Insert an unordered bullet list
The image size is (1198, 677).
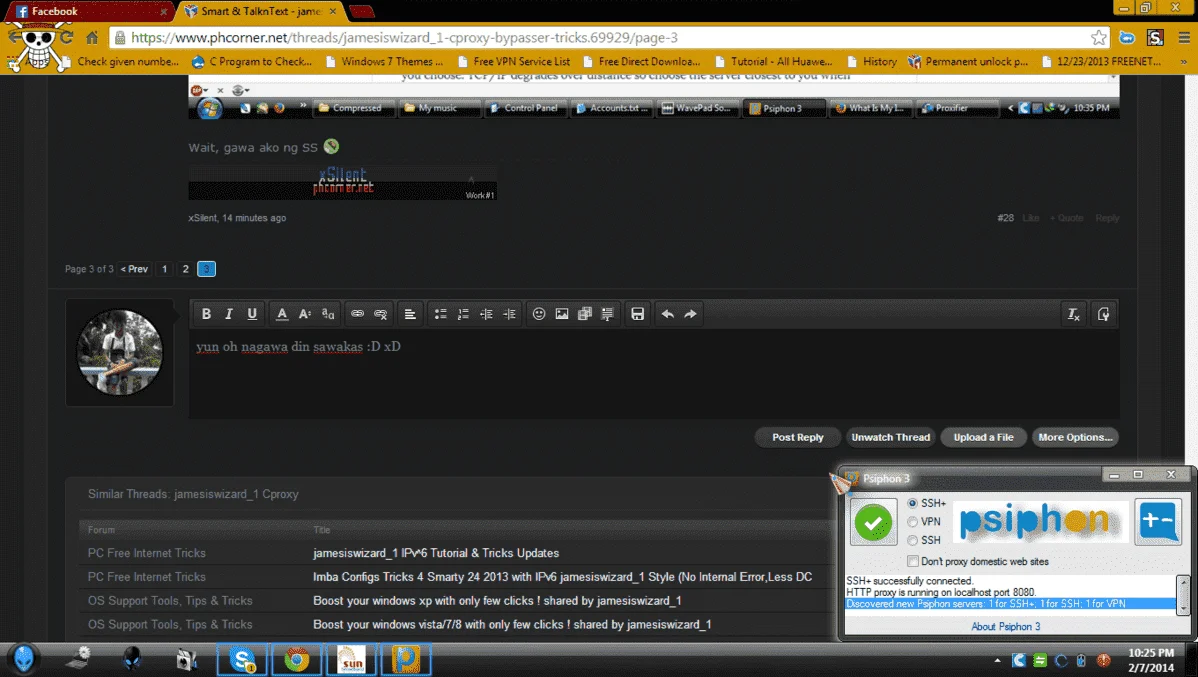440,314
